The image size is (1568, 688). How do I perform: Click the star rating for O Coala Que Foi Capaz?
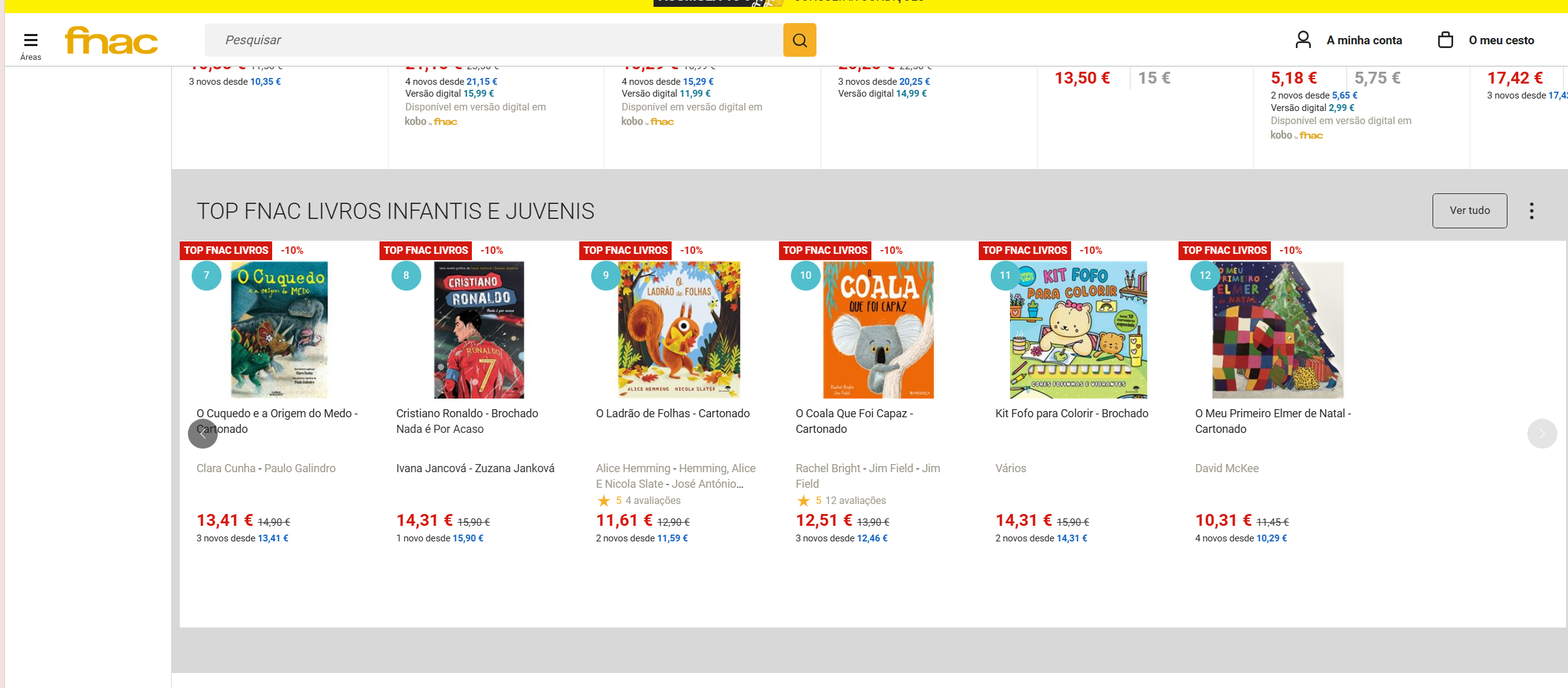(803, 500)
